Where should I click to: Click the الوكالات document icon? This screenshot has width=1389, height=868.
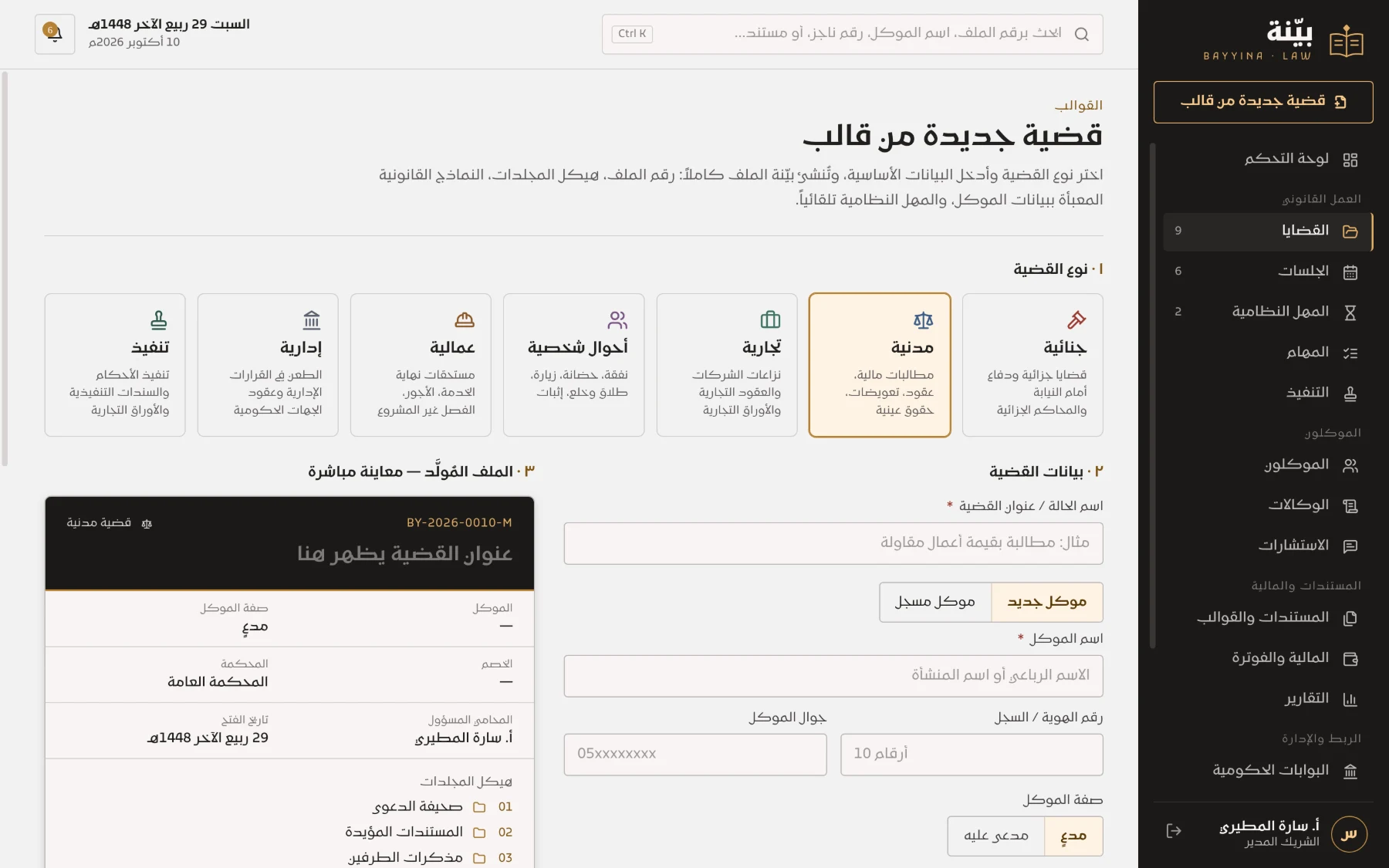1350,506
